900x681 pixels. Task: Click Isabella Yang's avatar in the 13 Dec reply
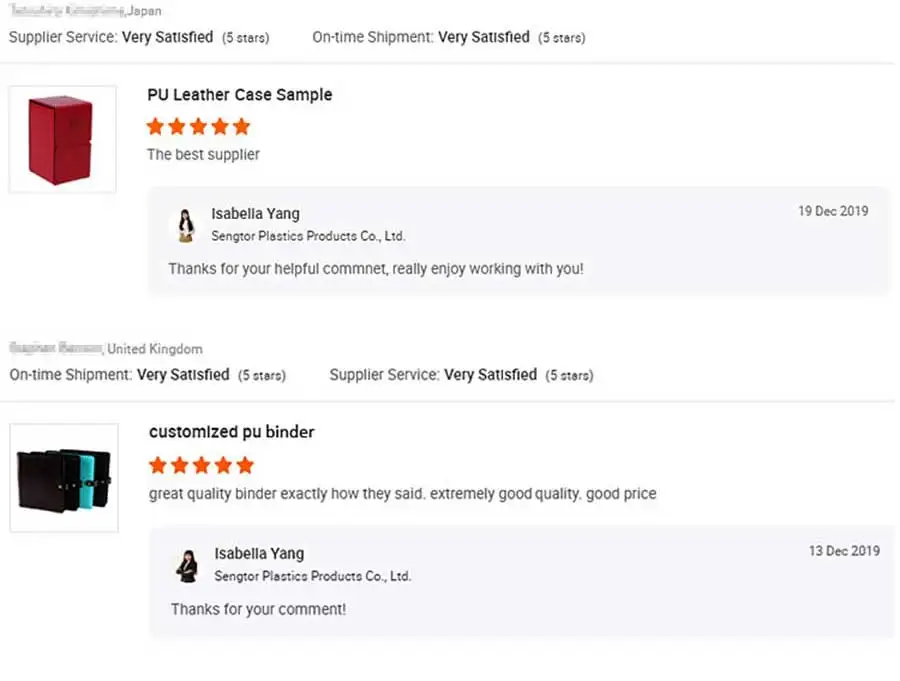(x=187, y=566)
